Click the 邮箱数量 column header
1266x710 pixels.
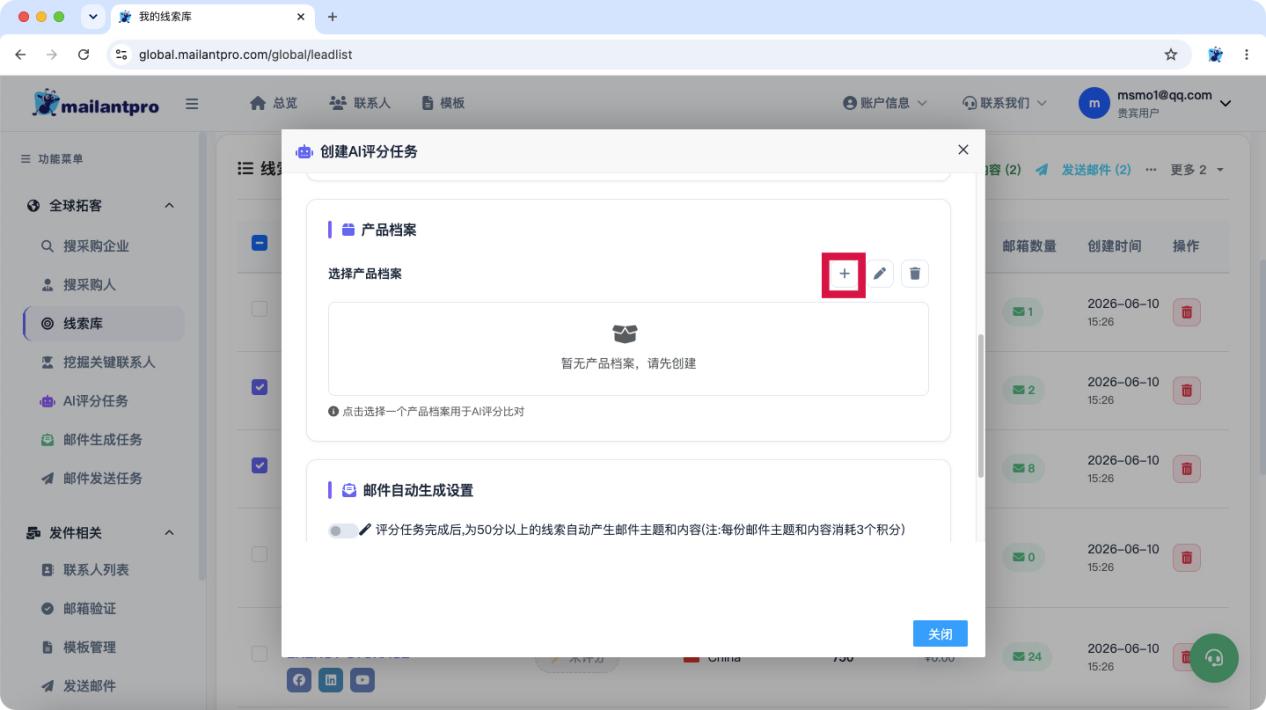click(1029, 246)
